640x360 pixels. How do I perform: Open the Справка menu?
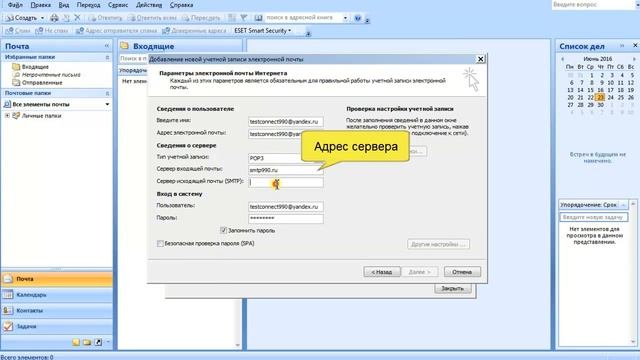pyautogui.click(x=181, y=5)
